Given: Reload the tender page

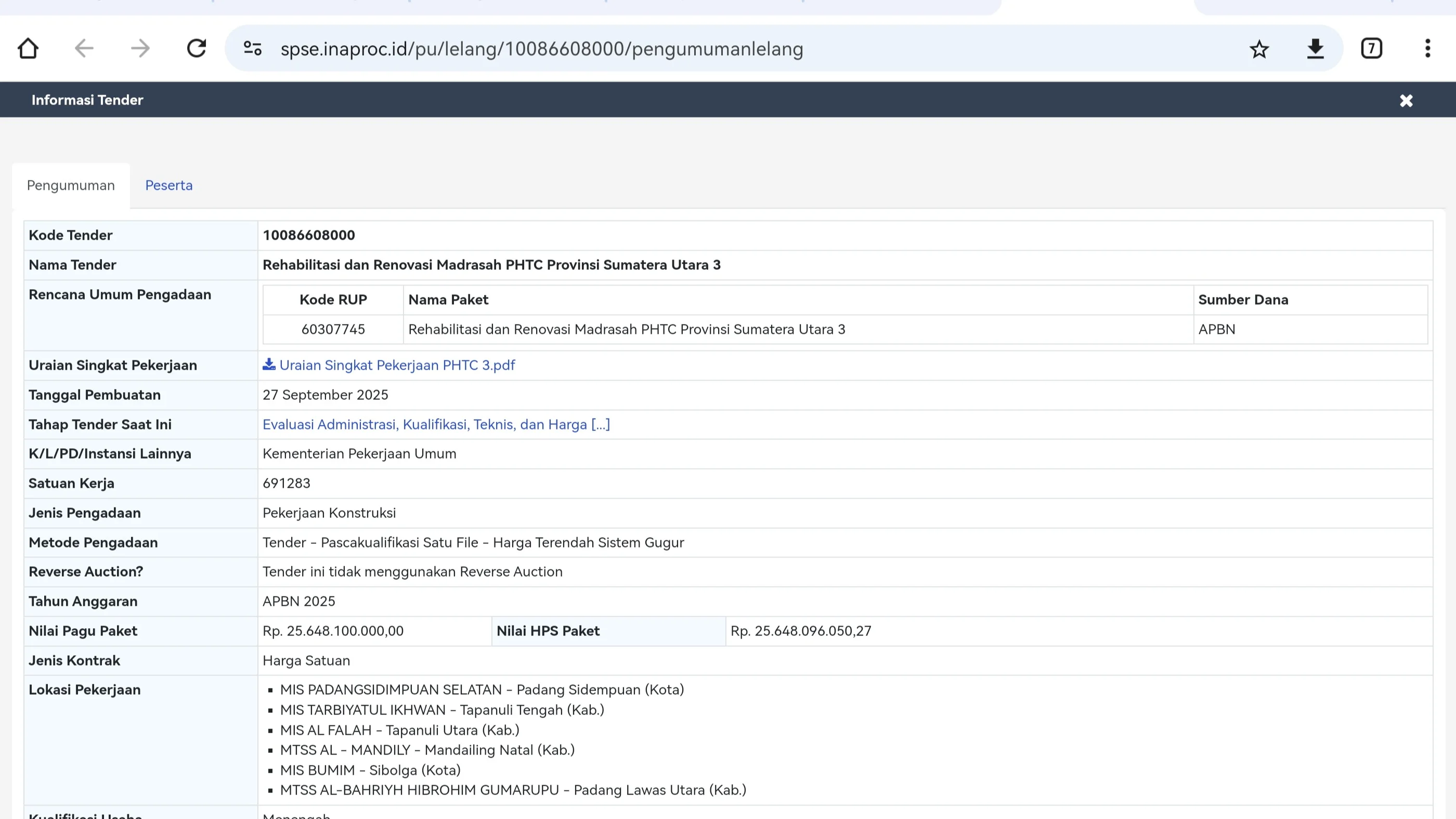Looking at the screenshot, I should coord(196,48).
